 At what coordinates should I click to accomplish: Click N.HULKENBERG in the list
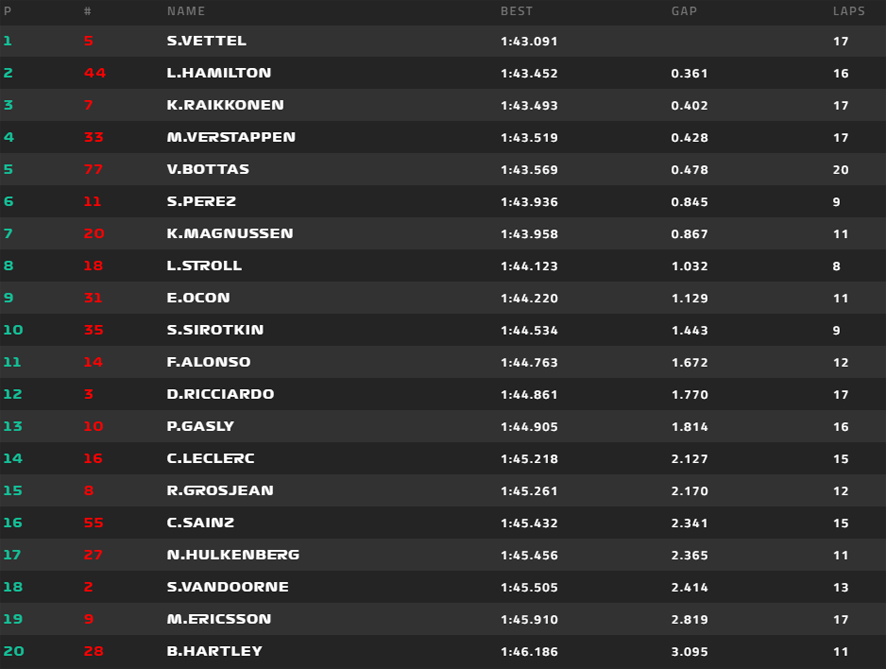(233, 555)
